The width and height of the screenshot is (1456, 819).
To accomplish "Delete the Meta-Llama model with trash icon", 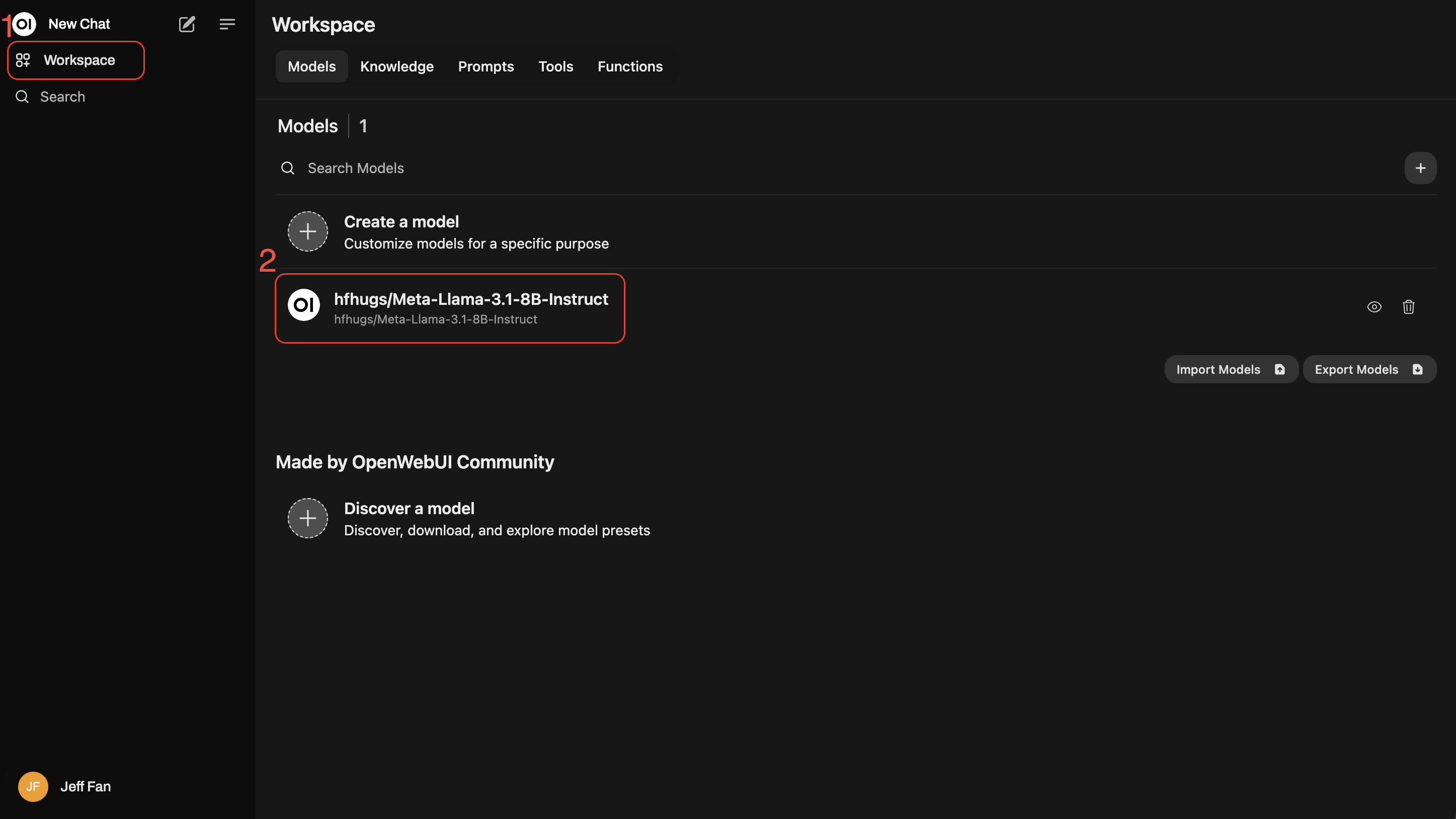I will tap(1409, 307).
